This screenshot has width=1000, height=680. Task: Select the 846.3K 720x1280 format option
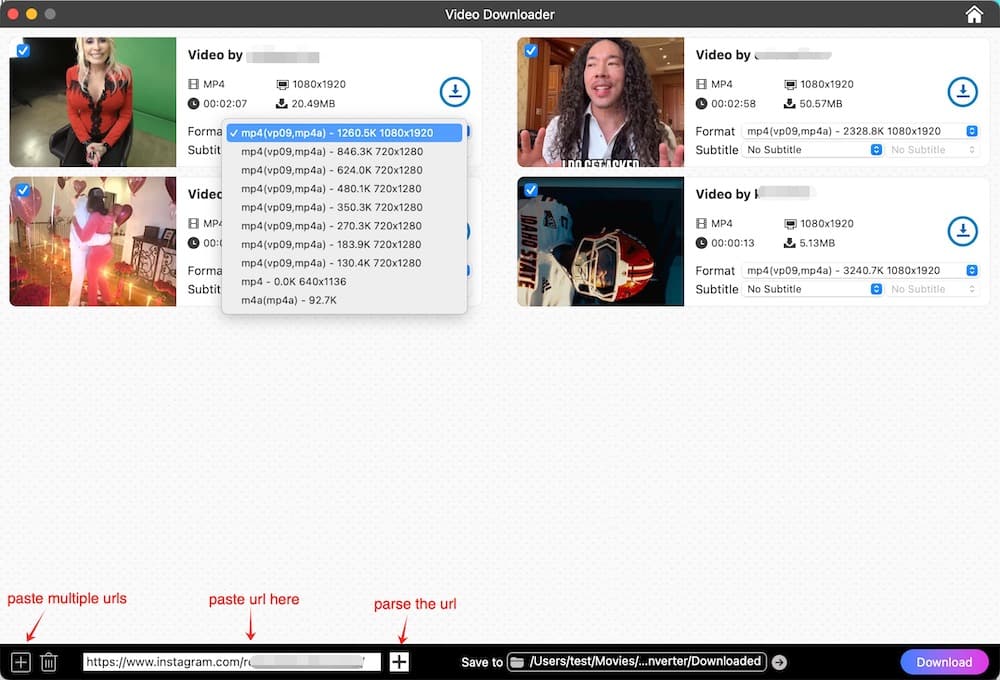point(331,151)
